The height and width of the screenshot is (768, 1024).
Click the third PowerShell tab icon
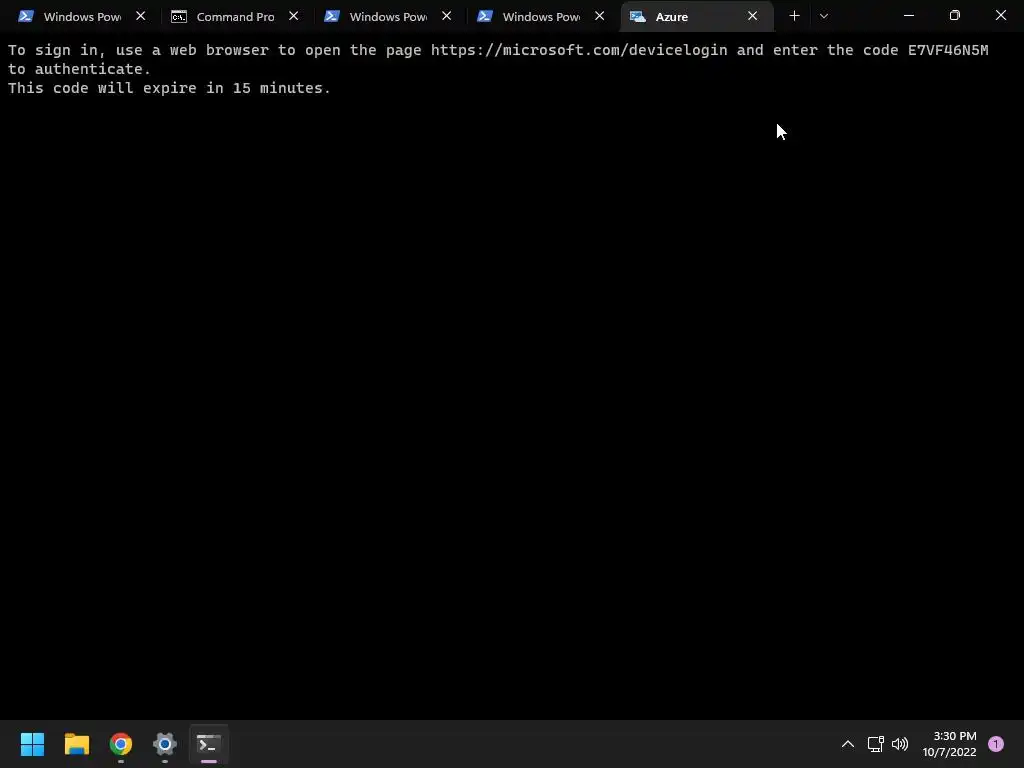(485, 16)
